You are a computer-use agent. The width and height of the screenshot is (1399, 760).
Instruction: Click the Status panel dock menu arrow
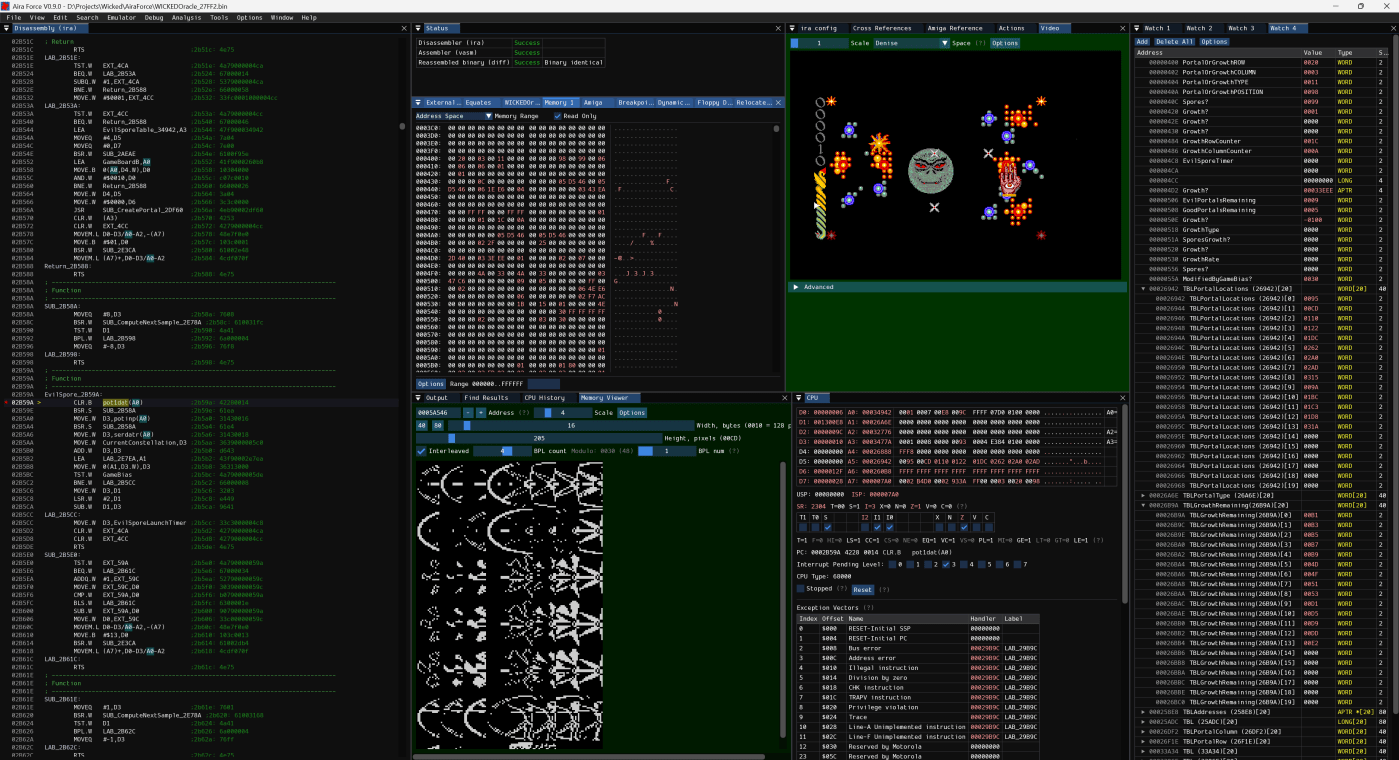click(419, 28)
